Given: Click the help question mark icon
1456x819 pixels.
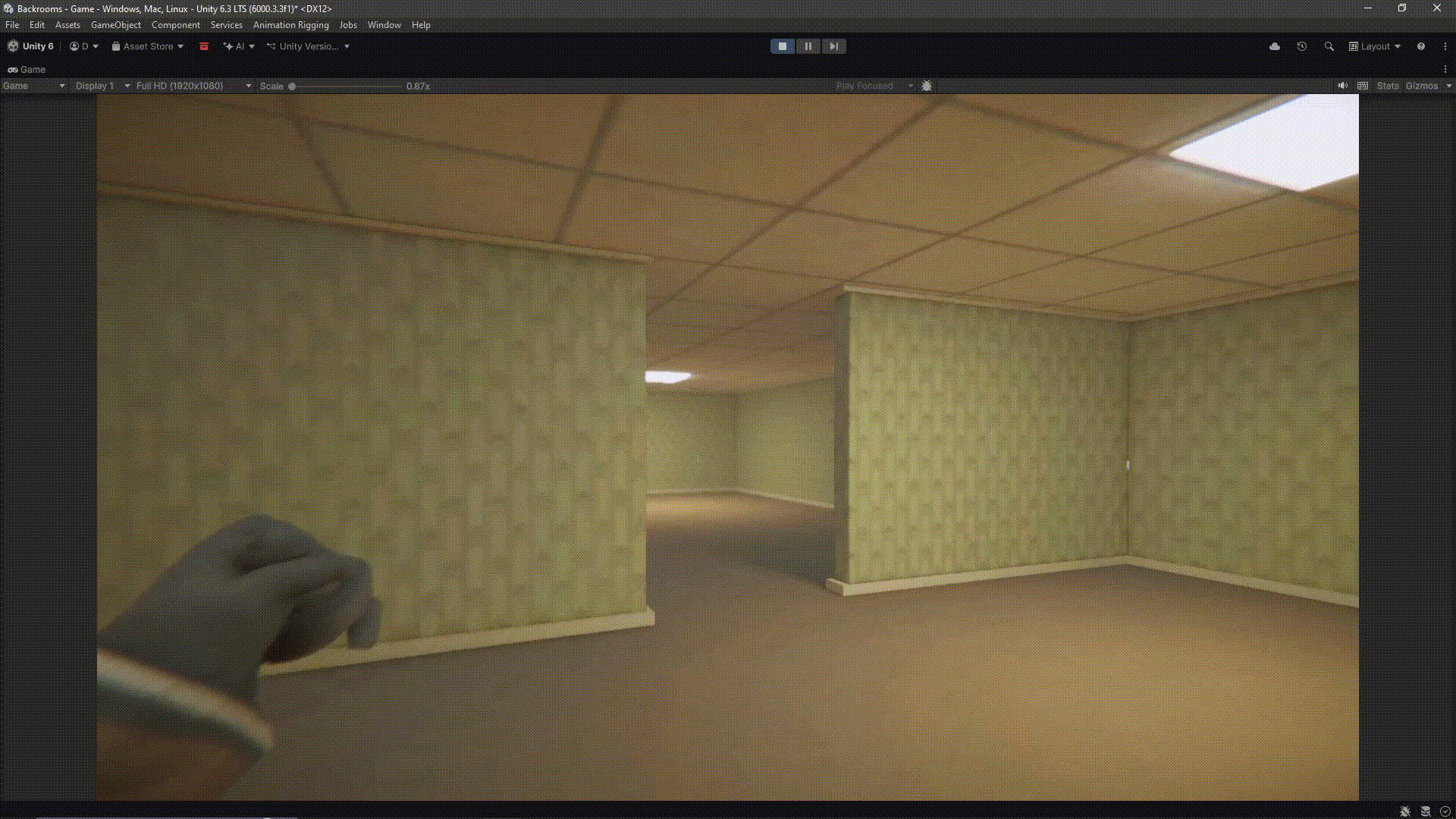Looking at the screenshot, I should pos(1421,46).
